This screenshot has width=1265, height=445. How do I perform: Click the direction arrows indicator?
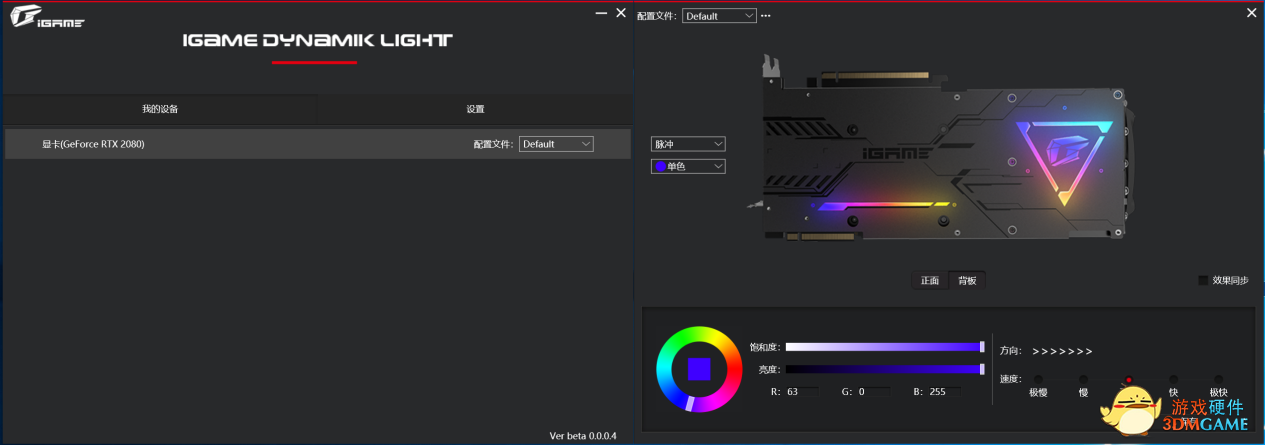1062,351
